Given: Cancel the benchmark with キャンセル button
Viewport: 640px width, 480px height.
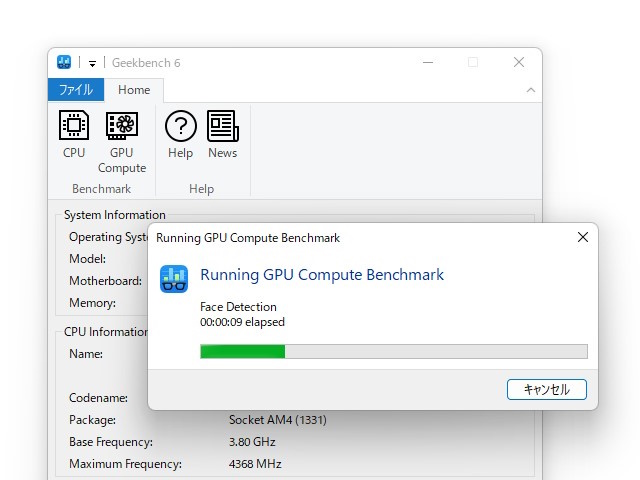Looking at the screenshot, I should point(547,389).
